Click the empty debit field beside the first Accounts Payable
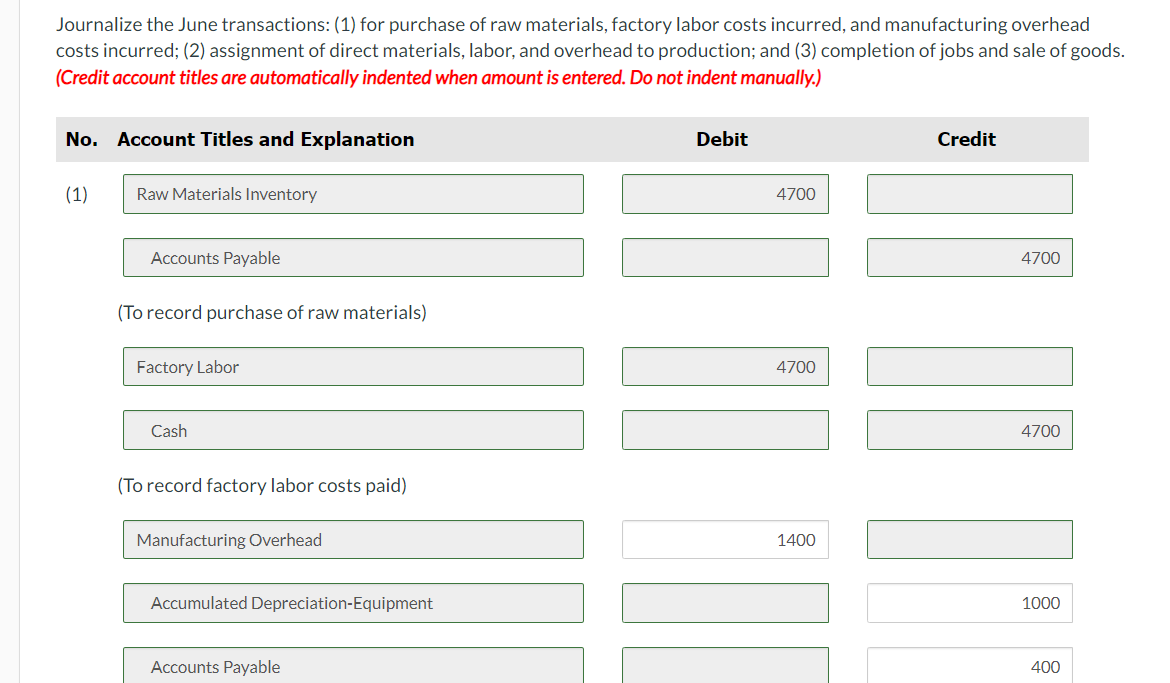The height and width of the screenshot is (683, 1170). (725, 258)
